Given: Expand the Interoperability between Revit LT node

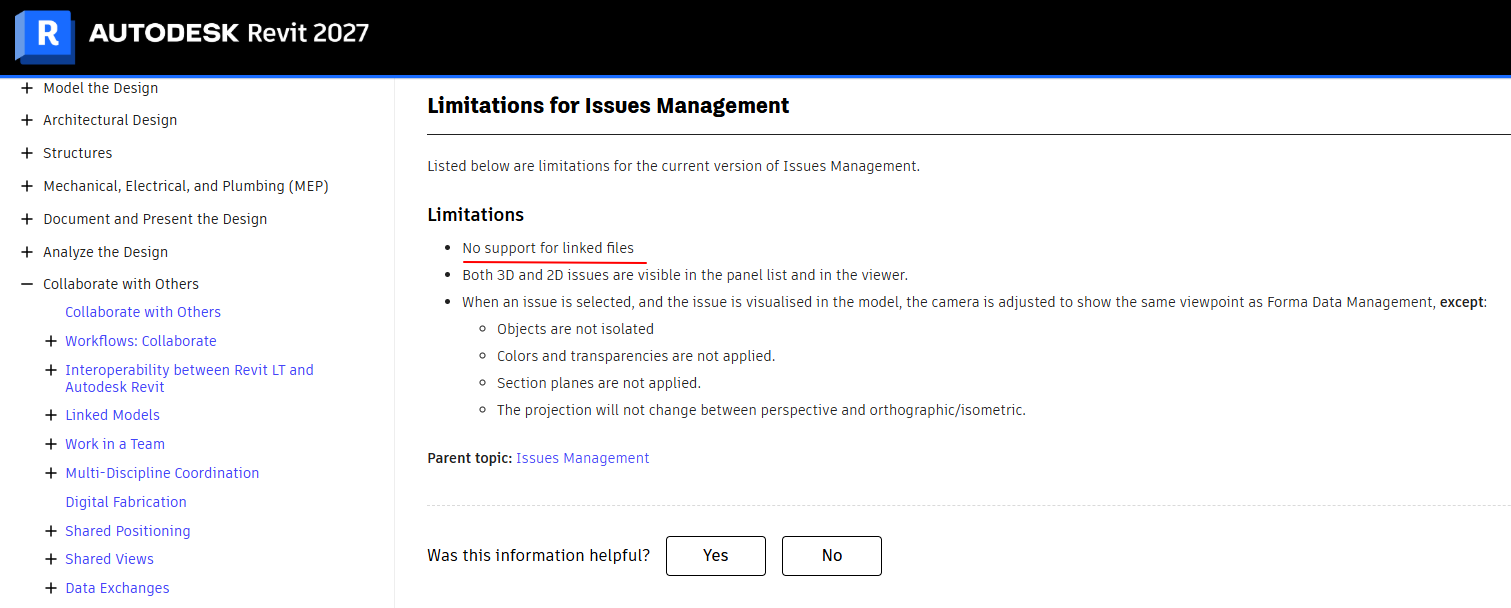Looking at the screenshot, I should [51, 370].
